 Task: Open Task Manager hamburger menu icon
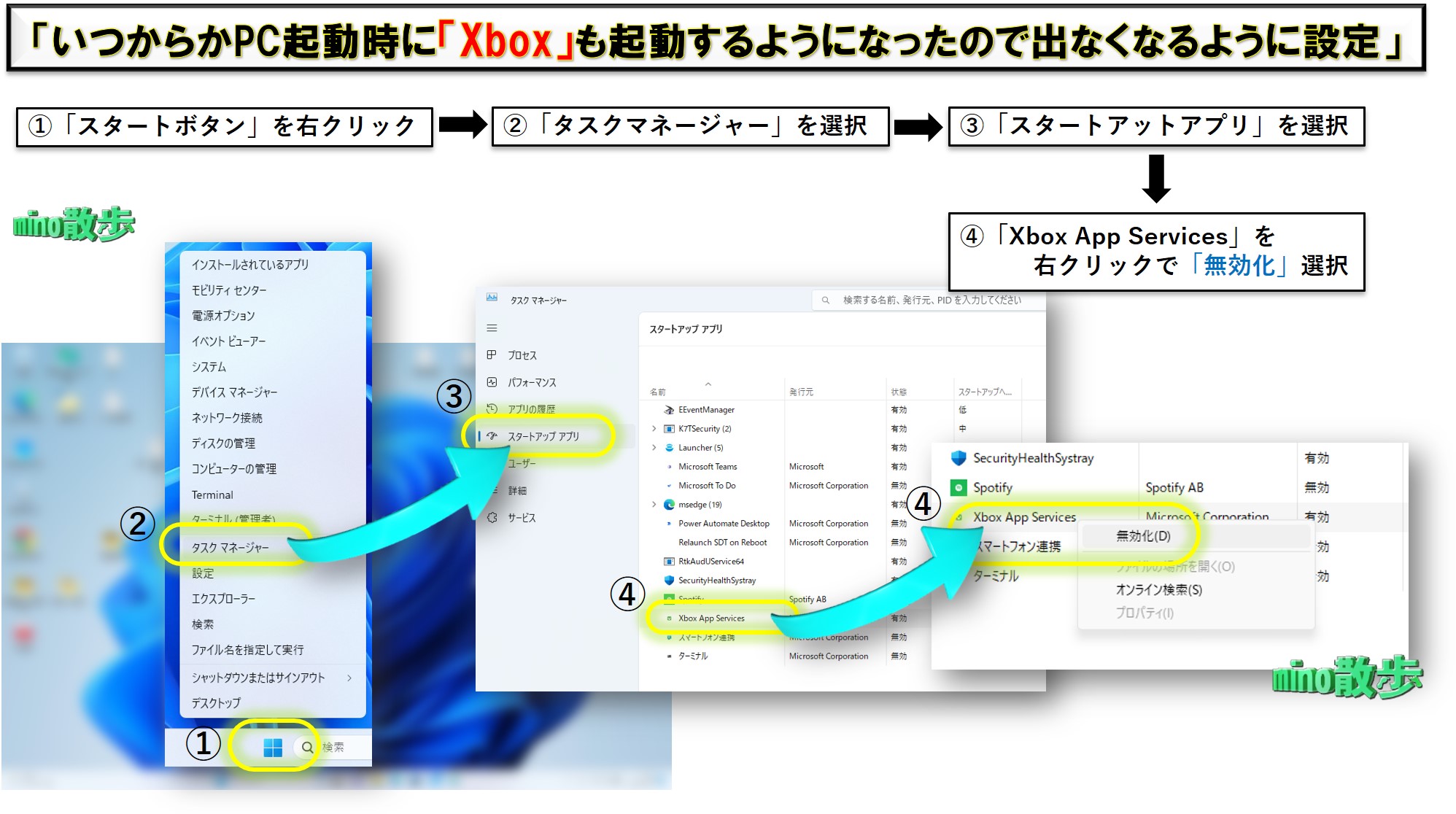coord(492,328)
